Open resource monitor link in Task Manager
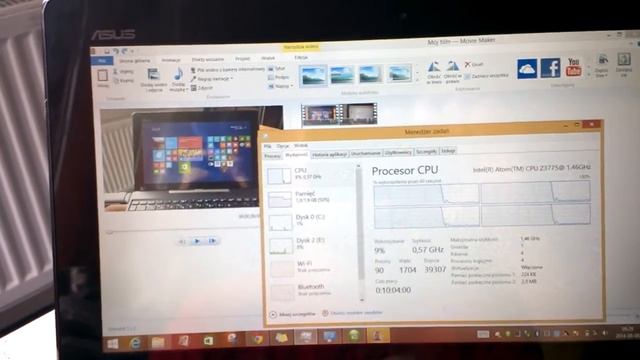This screenshot has height=360, width=640. pyautogui.click(x=352, y=313)
